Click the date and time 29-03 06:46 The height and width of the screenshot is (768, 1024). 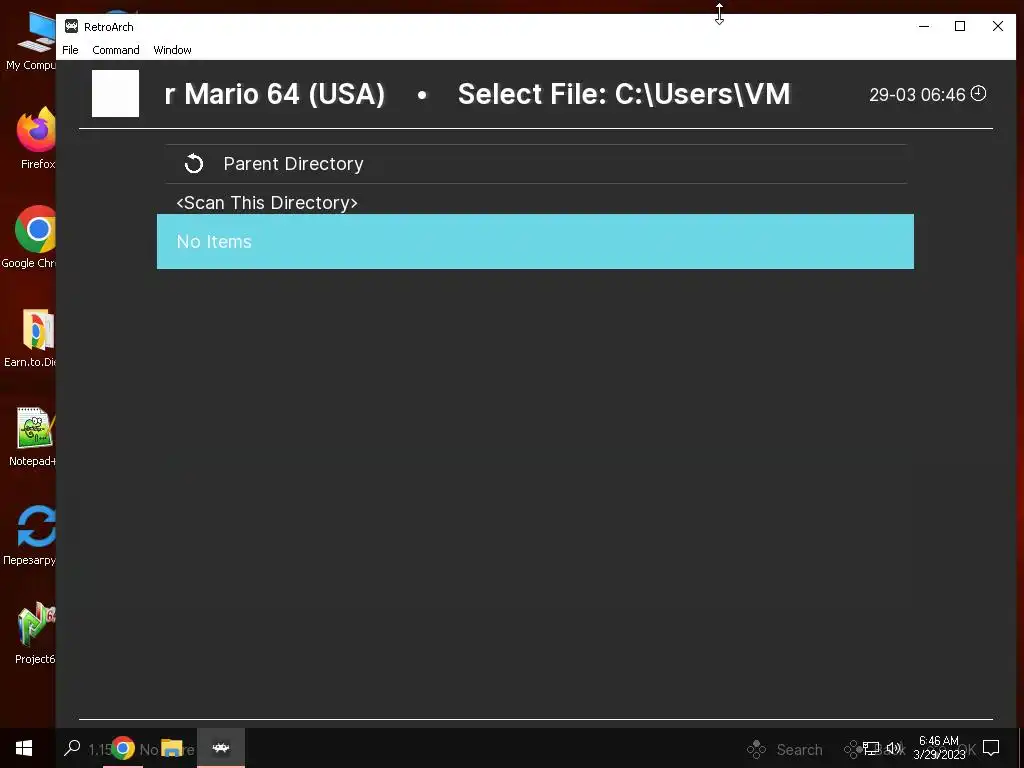(x=917, y=95)
